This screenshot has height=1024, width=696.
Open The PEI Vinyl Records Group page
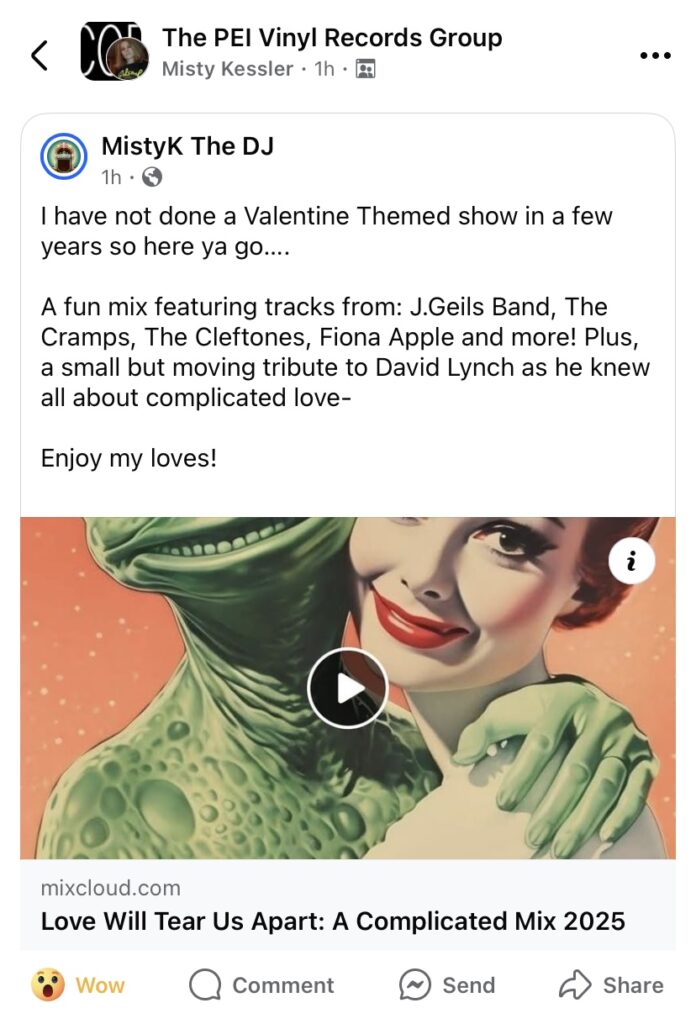point(332,38)
